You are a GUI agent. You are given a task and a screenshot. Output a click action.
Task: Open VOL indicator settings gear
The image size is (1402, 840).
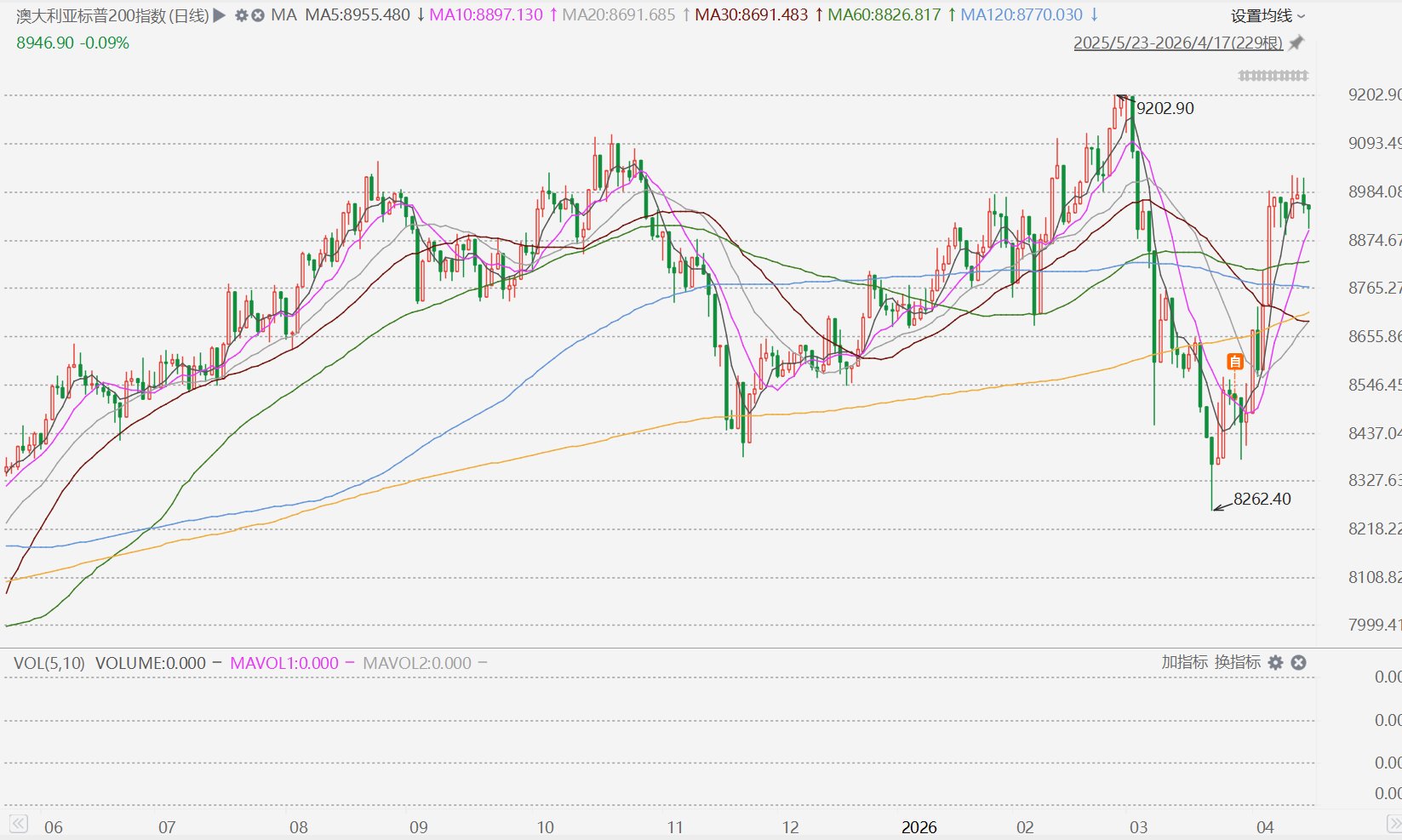(x=1275, y=663)
